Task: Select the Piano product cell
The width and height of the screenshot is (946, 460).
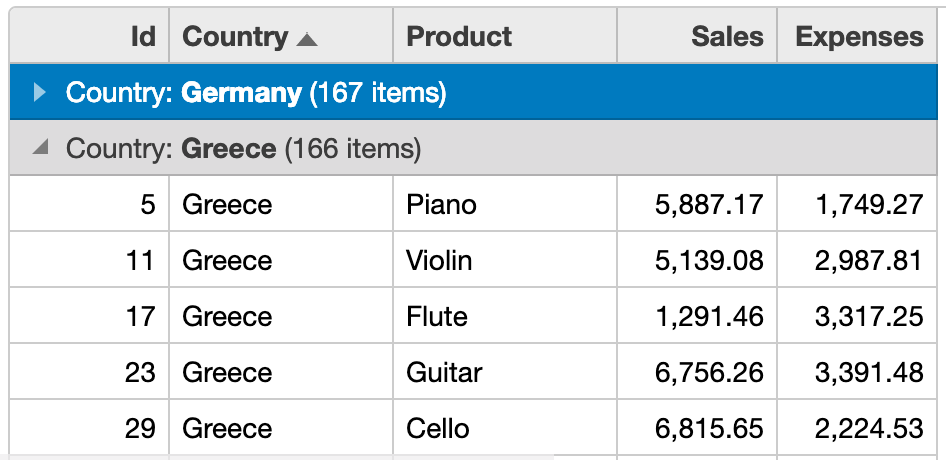Action: [505, 204]
